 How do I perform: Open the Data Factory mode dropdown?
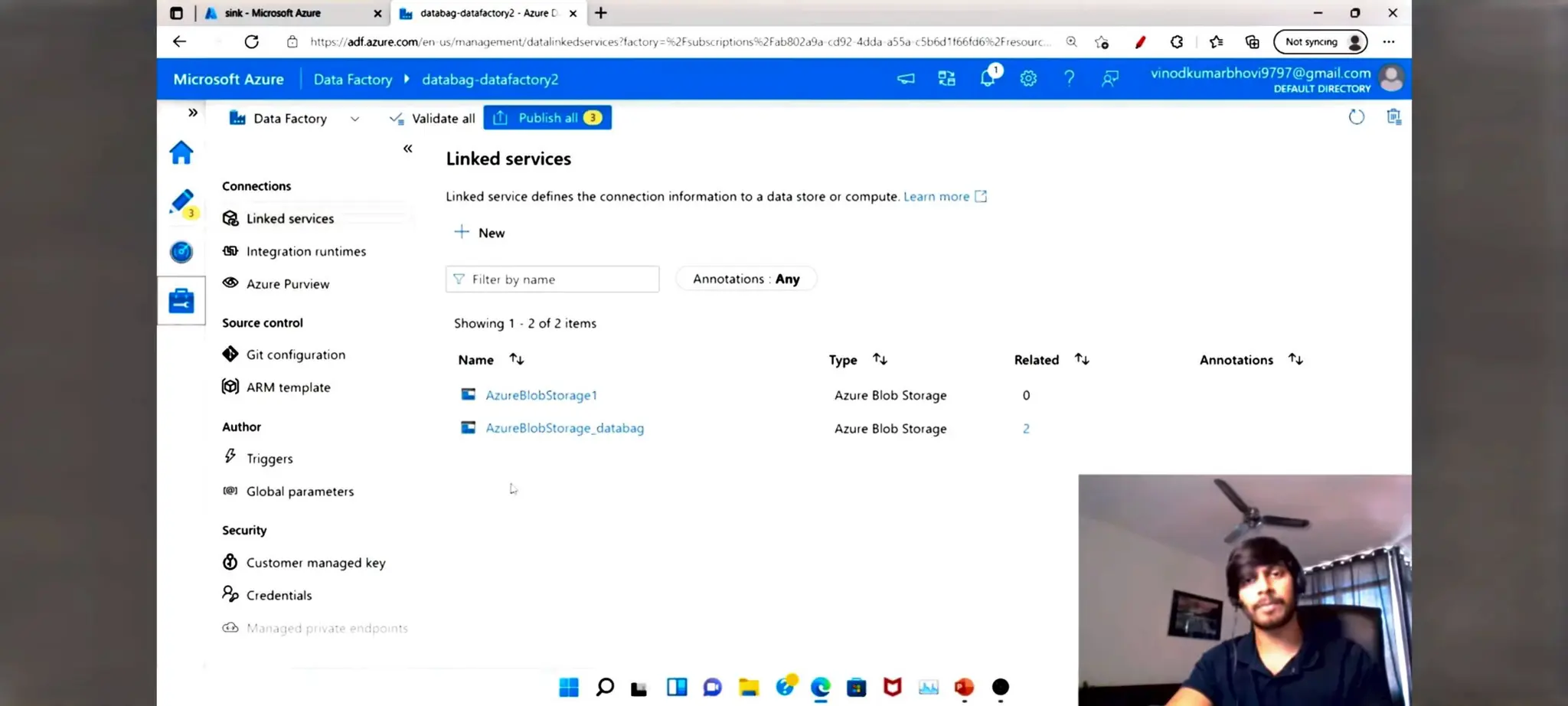click(x=295, y=119)
